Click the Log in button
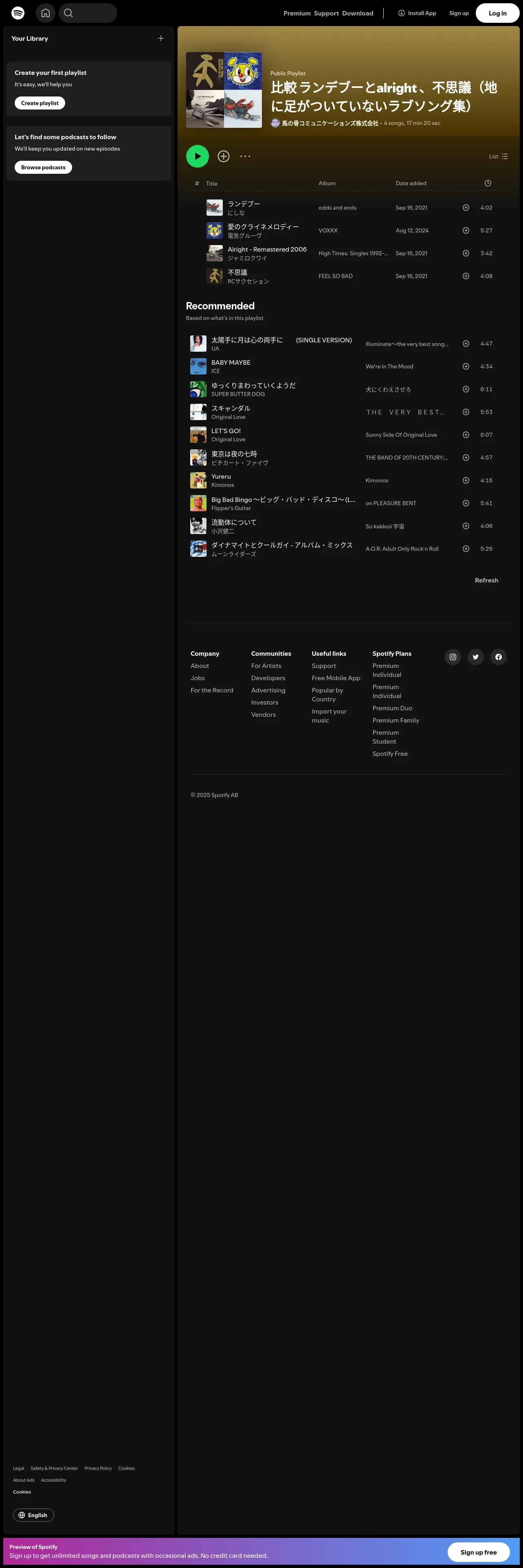 point(497,13)
